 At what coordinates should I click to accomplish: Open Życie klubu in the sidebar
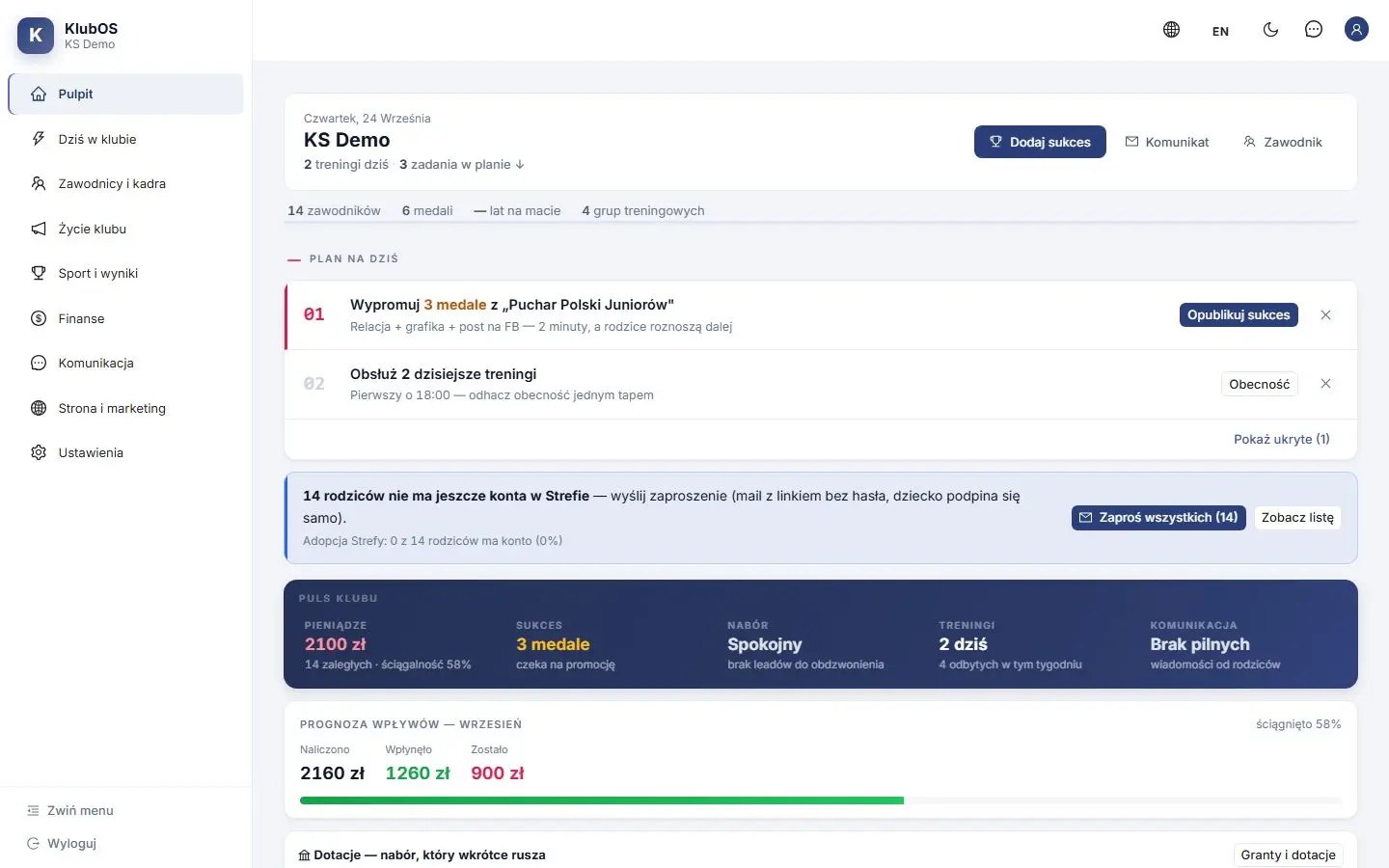tap(126, 229)
